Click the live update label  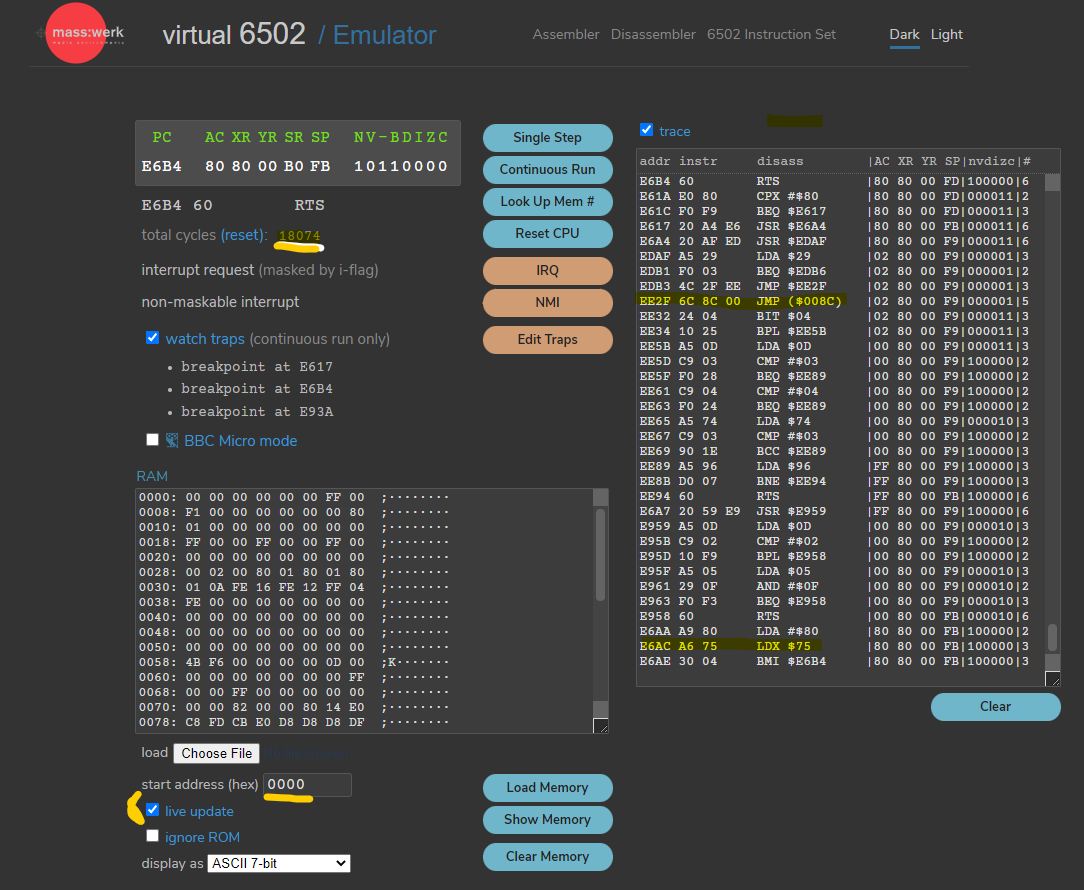coord(199,811)
